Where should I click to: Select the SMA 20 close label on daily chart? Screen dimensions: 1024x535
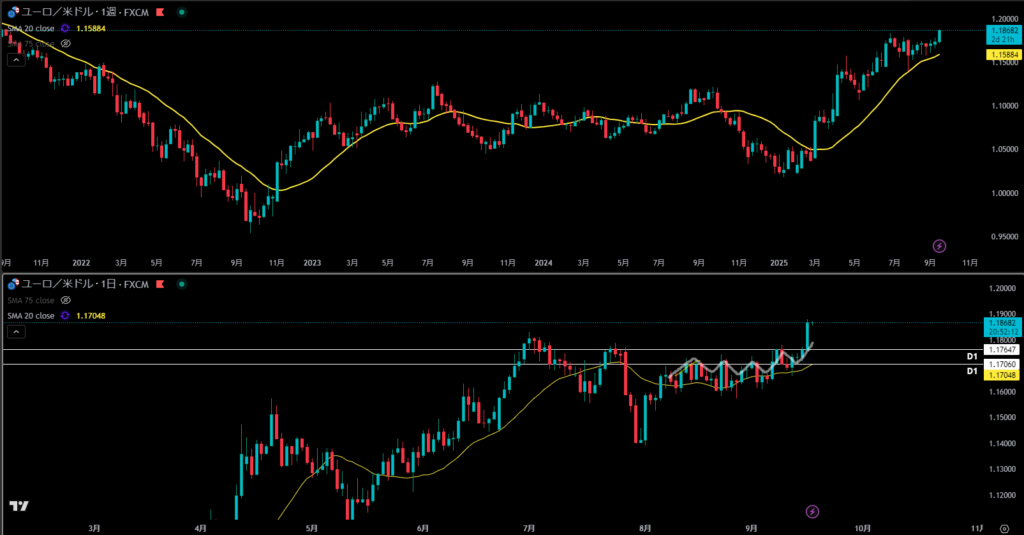coord(30,315)
